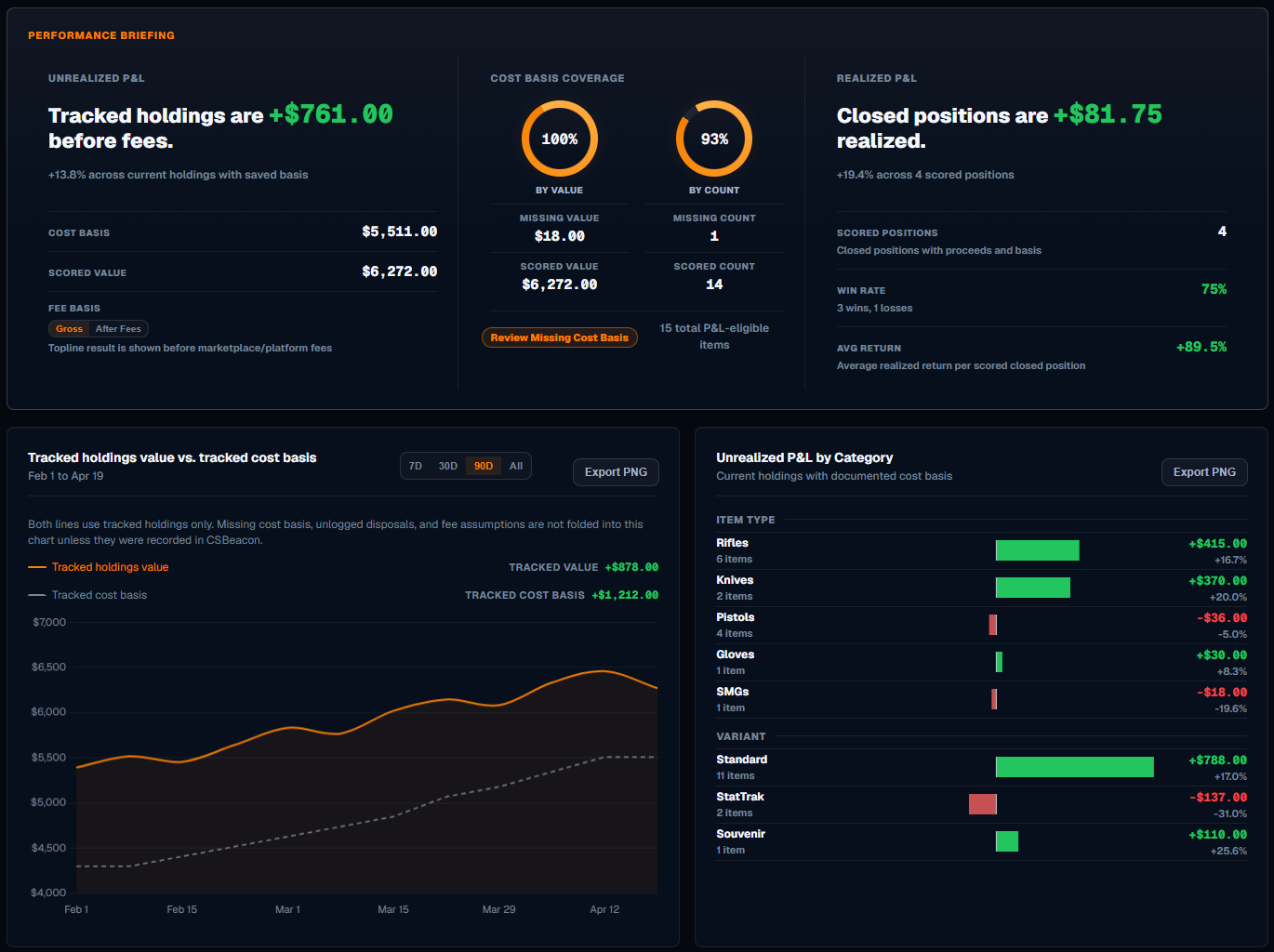Click the +$878.00 tracked value figure
Viewport: 1274px width, 952px height.
(631, 567)
